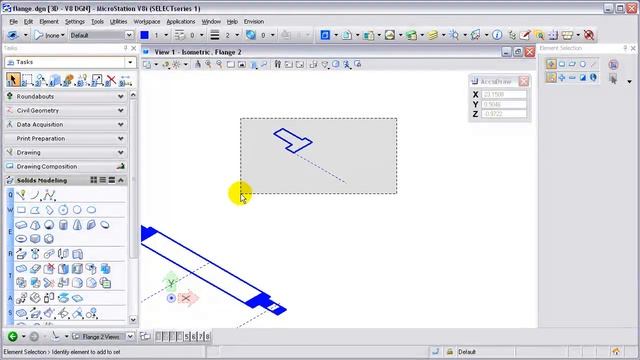Image resolution: width=640 pixels, height=360 pixels.
Task: Select the Place Circle tool in row W
Action: click(77, 210)
